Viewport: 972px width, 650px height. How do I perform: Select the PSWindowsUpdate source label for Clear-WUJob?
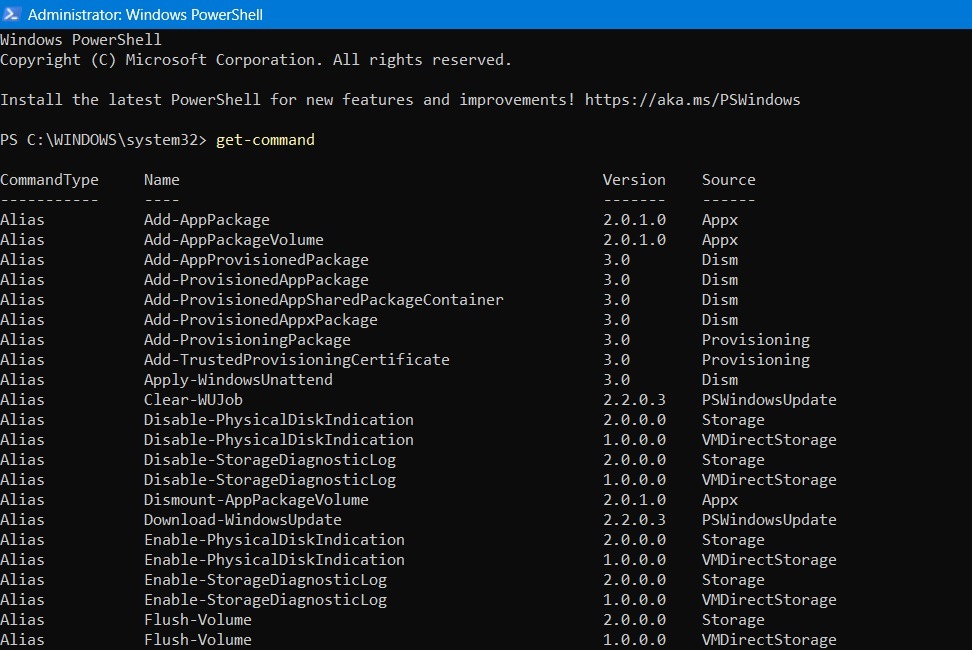point(768,399)
